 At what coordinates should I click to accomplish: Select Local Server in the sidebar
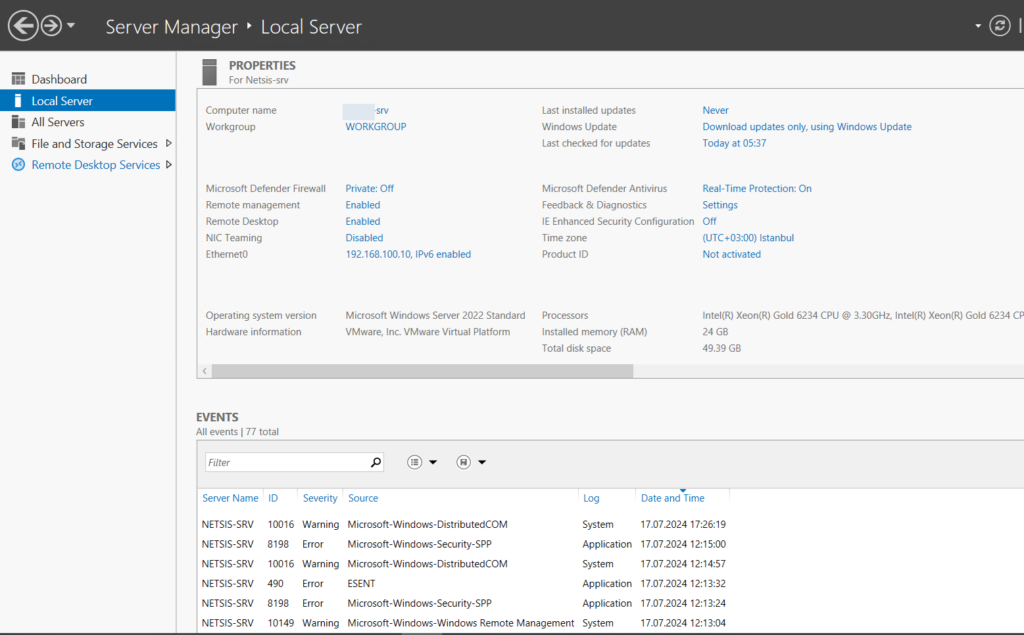click(88, 101)
